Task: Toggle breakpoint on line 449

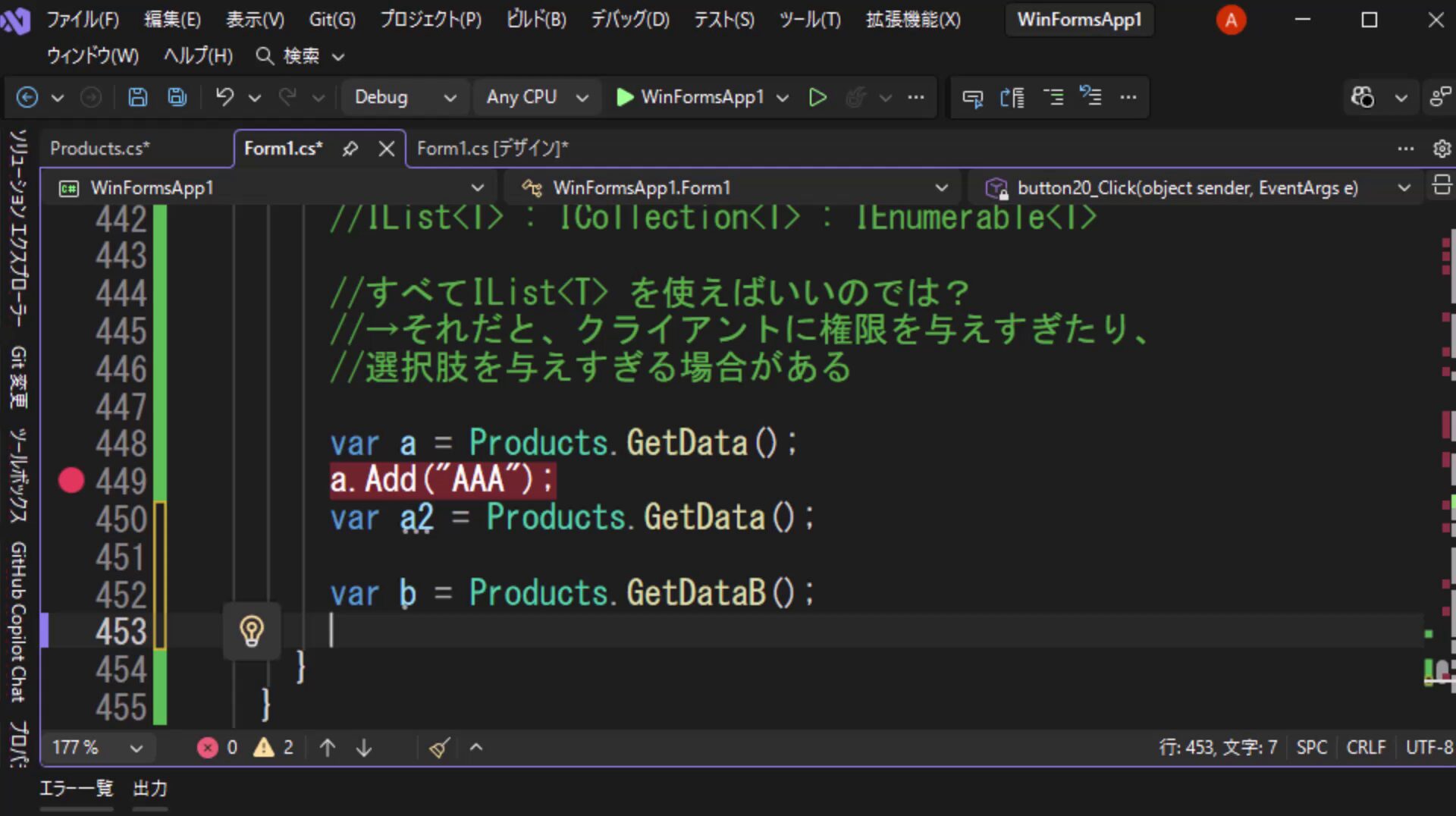Action: click(71, 480)
